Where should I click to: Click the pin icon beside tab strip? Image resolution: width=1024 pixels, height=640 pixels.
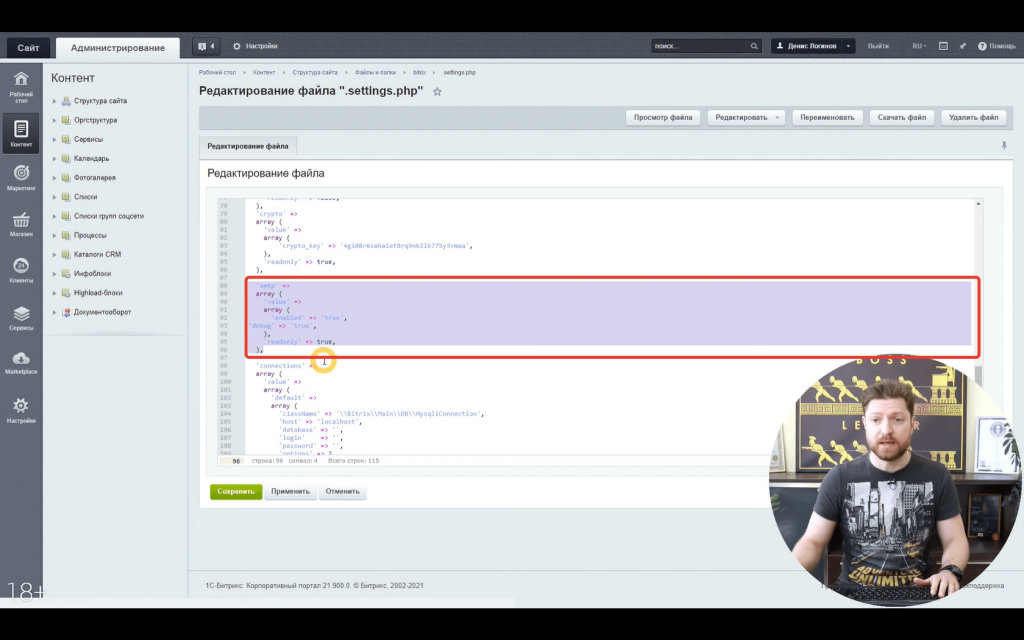click(1004, 146)
